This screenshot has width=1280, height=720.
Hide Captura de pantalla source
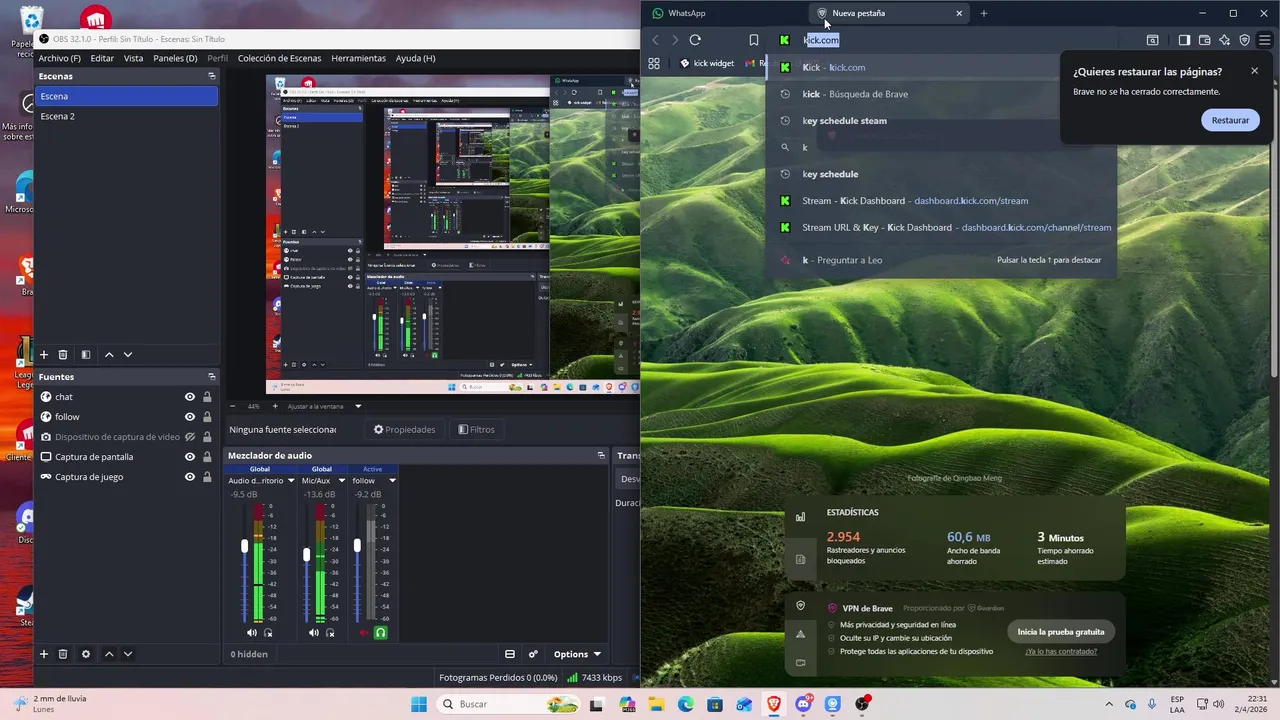click(189, 457)
